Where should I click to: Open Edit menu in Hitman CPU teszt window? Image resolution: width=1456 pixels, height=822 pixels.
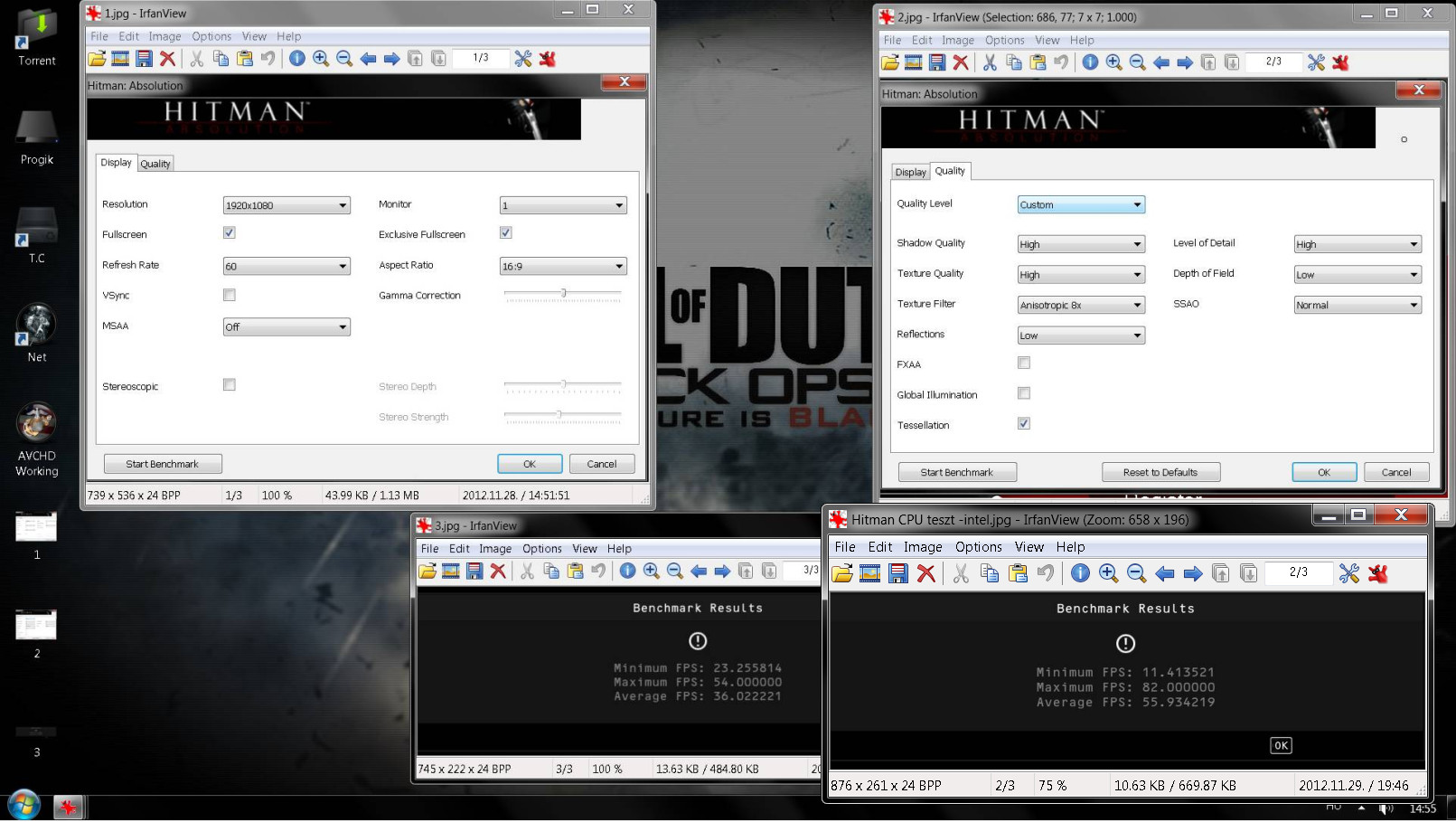pos(880,547)
